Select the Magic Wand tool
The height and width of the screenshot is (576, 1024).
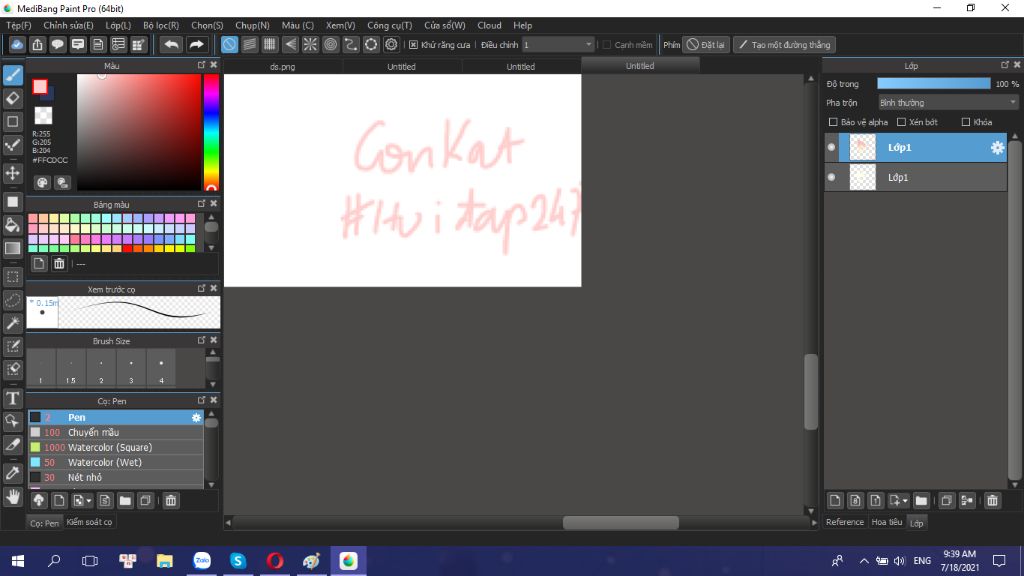coord(12,323)
